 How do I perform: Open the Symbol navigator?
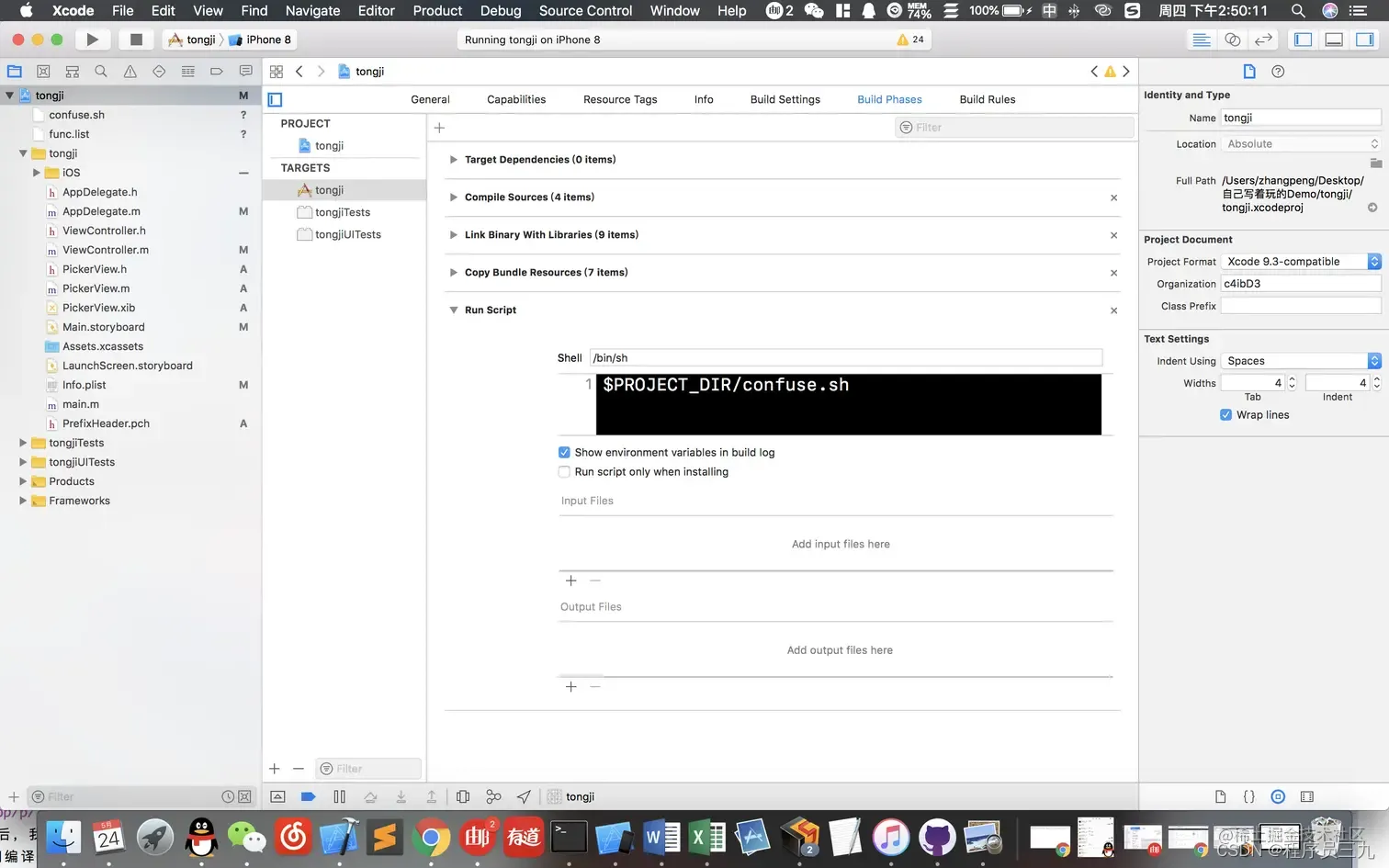pyautogui.click(x=72, y=72)
